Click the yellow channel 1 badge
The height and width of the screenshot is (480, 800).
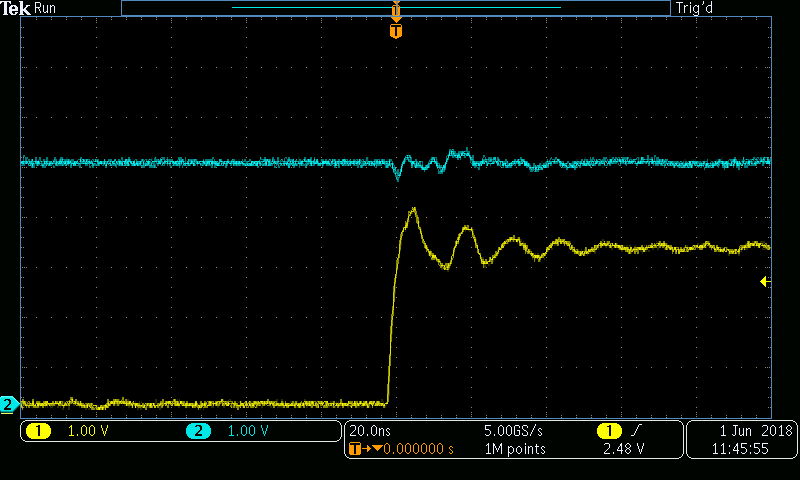point(38,431)
